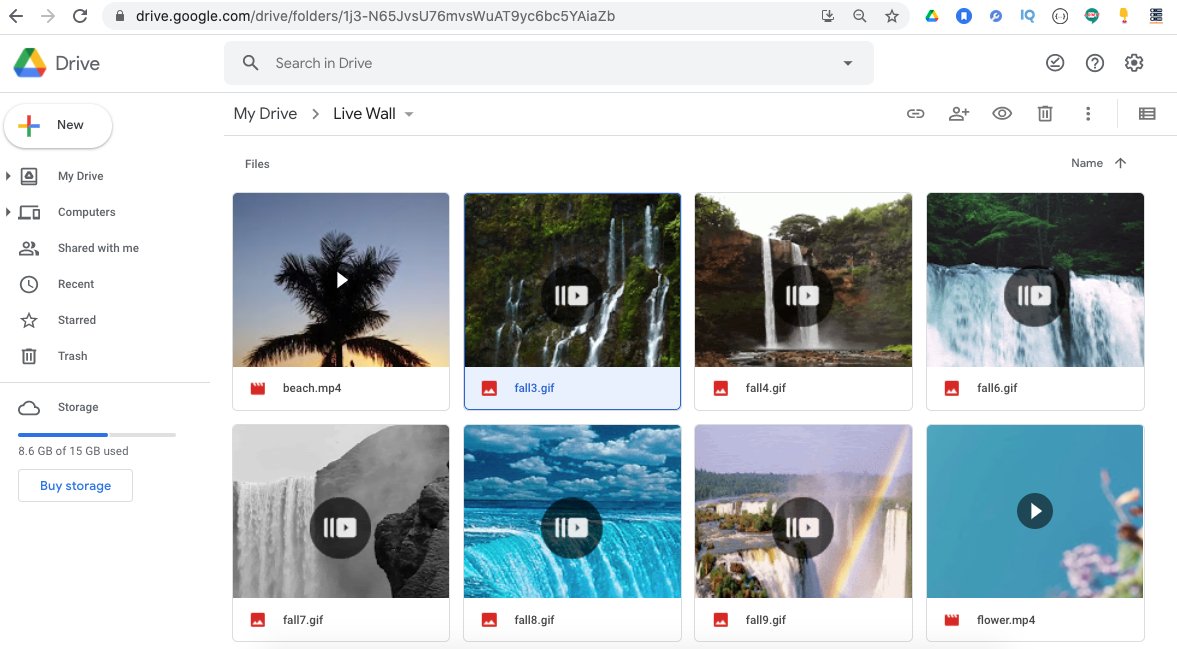1177x649 pixels.
Task: Select the fall7.gif grayscale thumbnail
Action: pos(341,512)
